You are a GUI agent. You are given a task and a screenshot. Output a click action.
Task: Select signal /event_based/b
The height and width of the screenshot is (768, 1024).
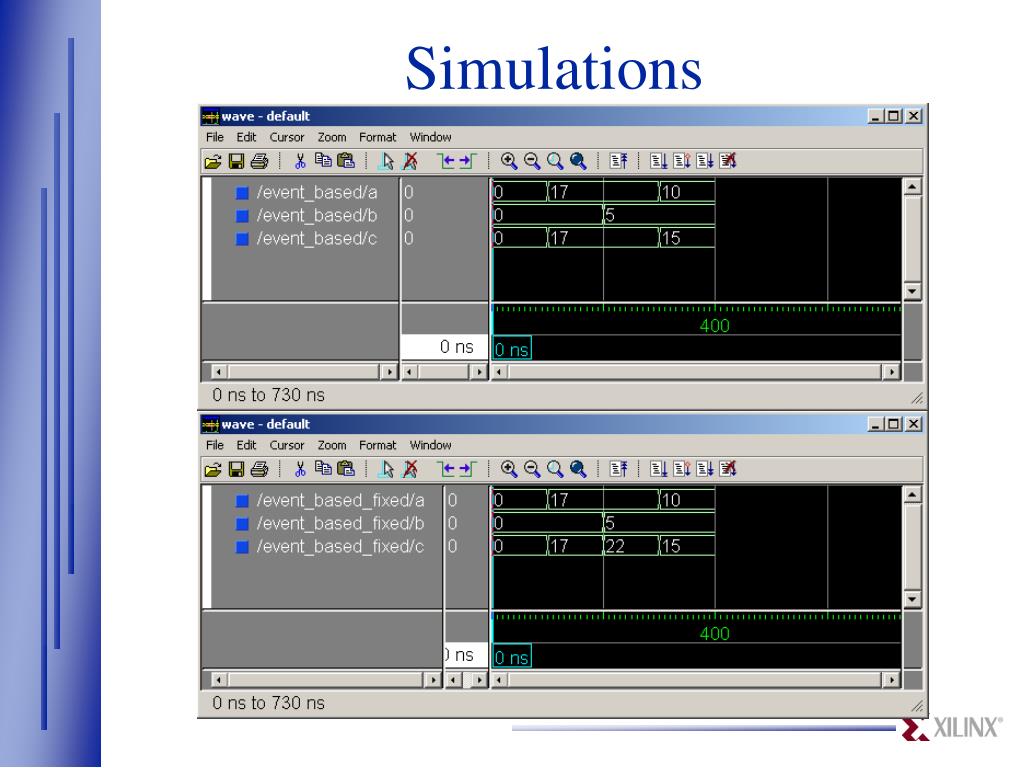(317, 215)
